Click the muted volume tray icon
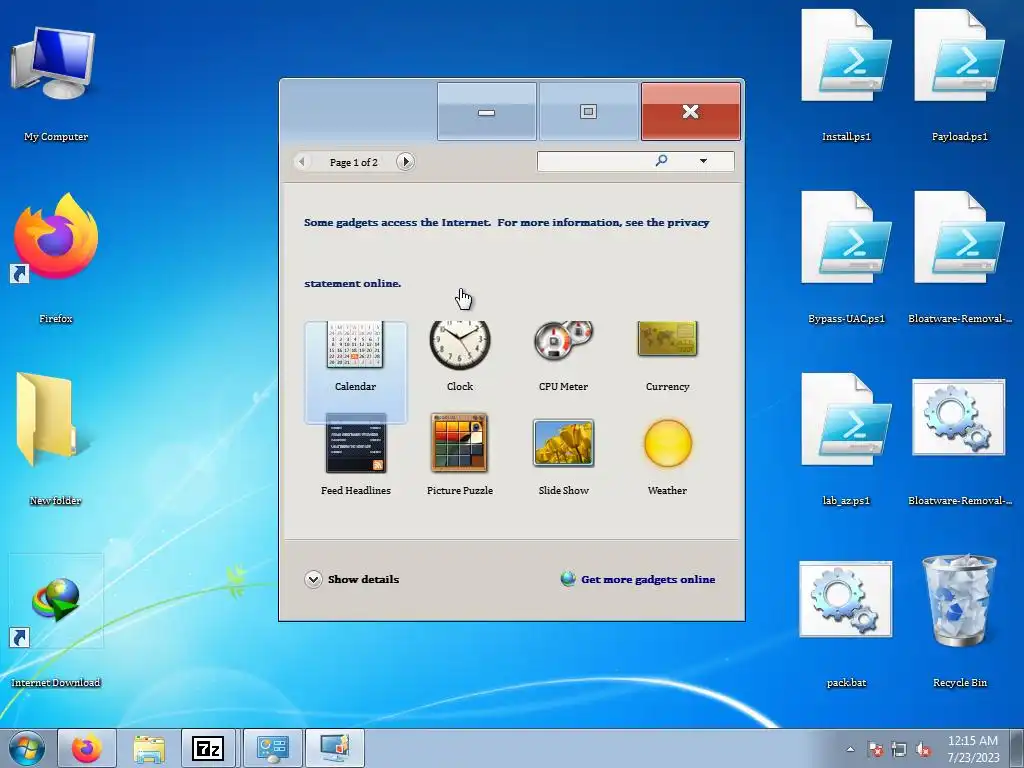The height and width of the screenshot is (768, 1024). (x=923, y=749)
